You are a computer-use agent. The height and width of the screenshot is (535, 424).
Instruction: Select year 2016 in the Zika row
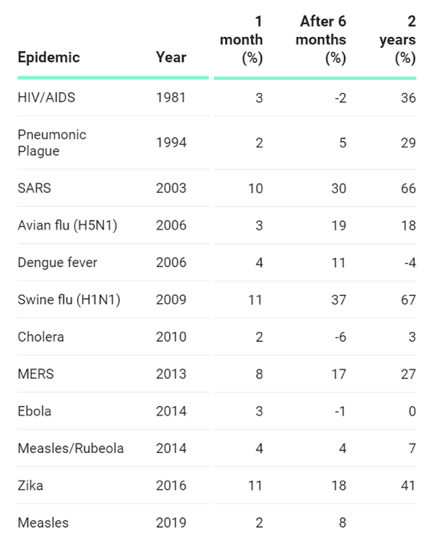pos(171,486)
